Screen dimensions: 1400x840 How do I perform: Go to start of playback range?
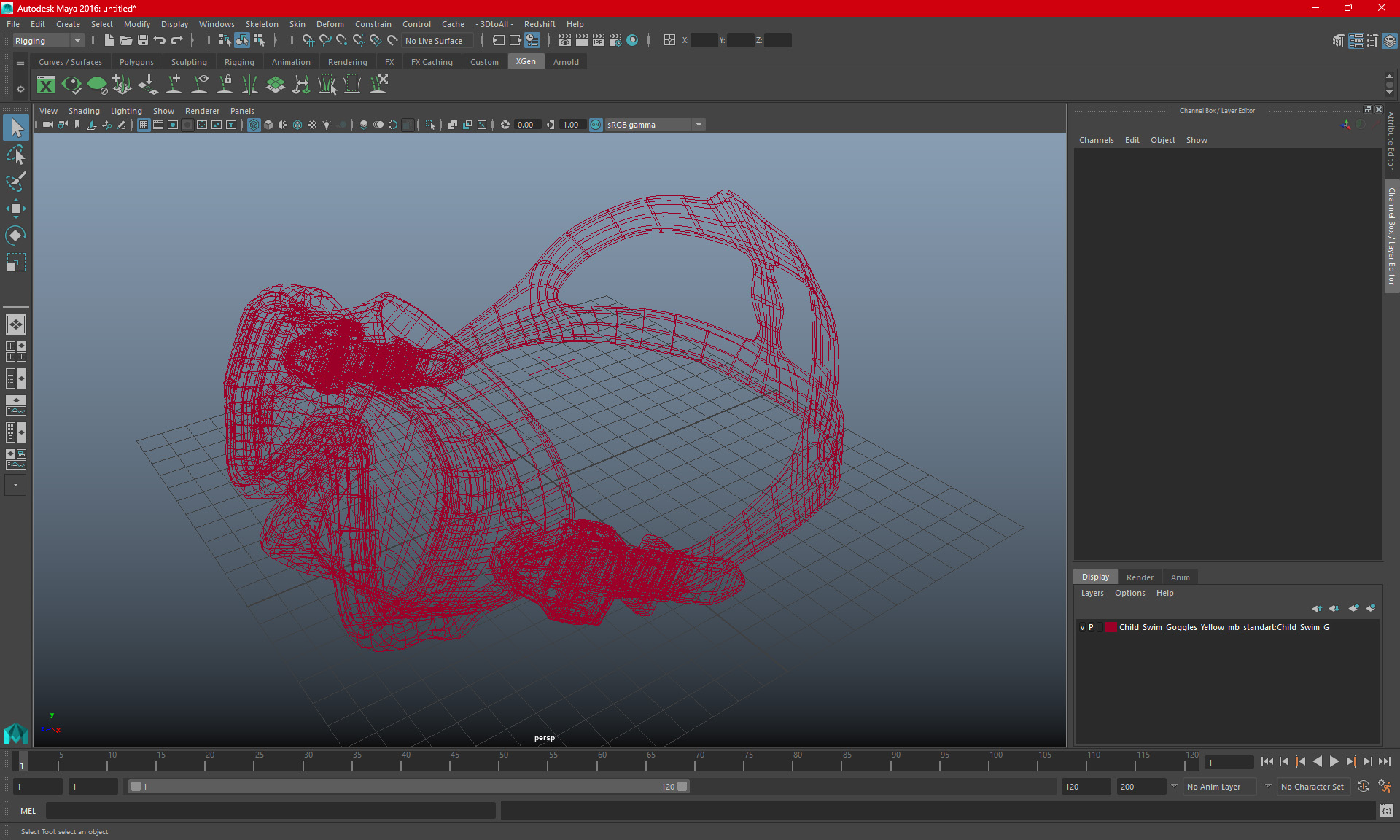1267,761
